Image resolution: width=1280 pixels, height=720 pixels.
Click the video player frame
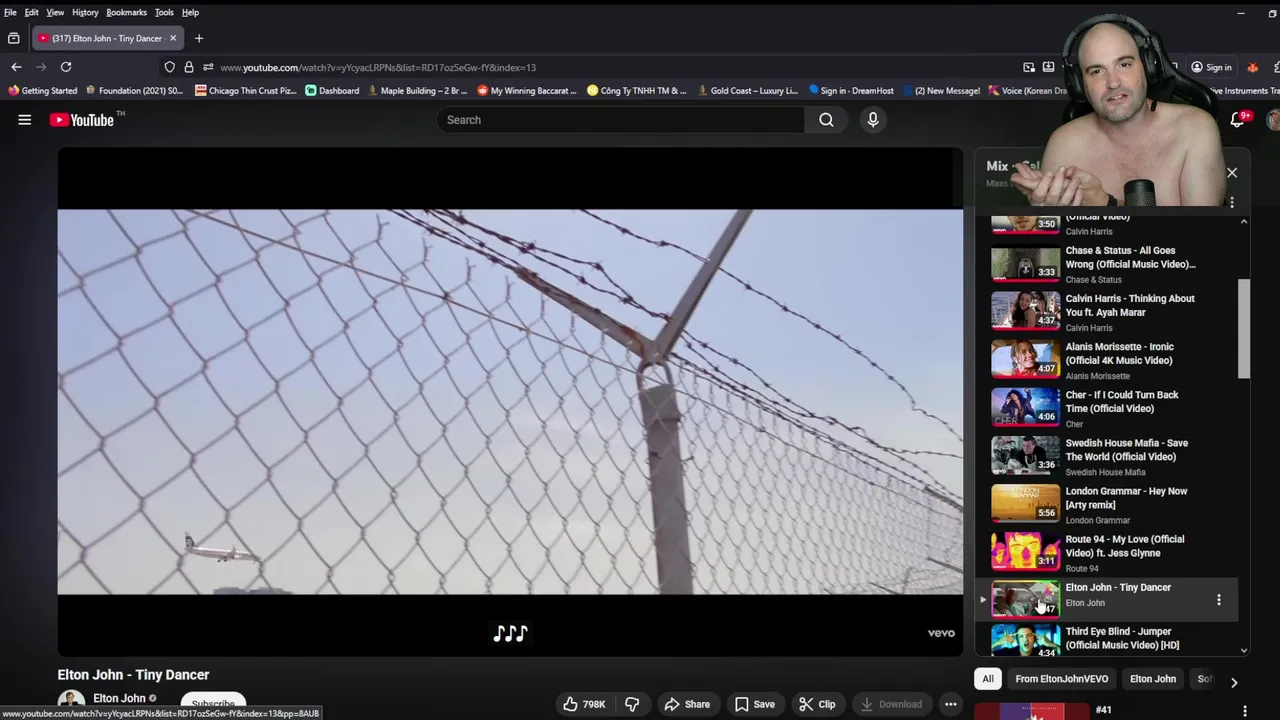510,402
